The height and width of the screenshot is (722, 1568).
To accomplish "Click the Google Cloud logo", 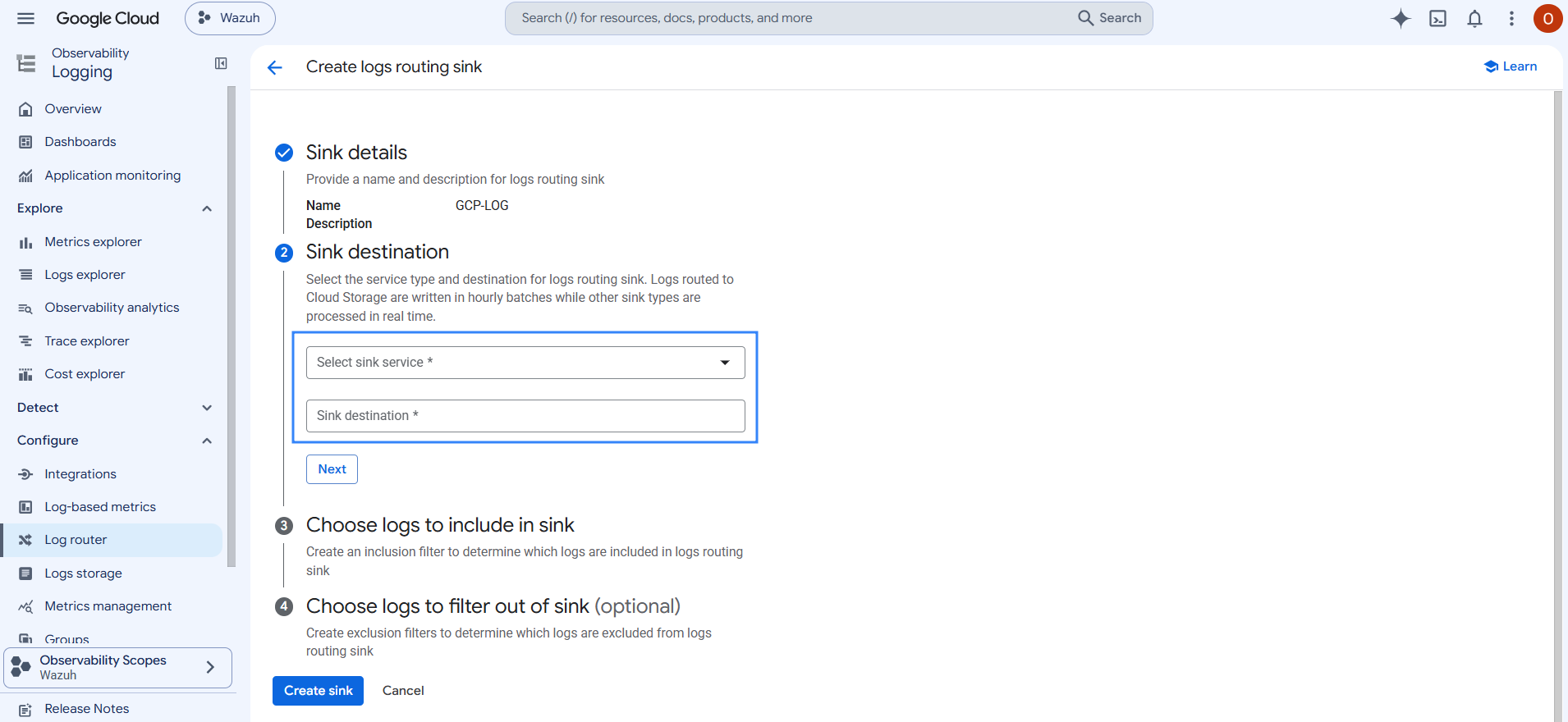I will 108,18.
